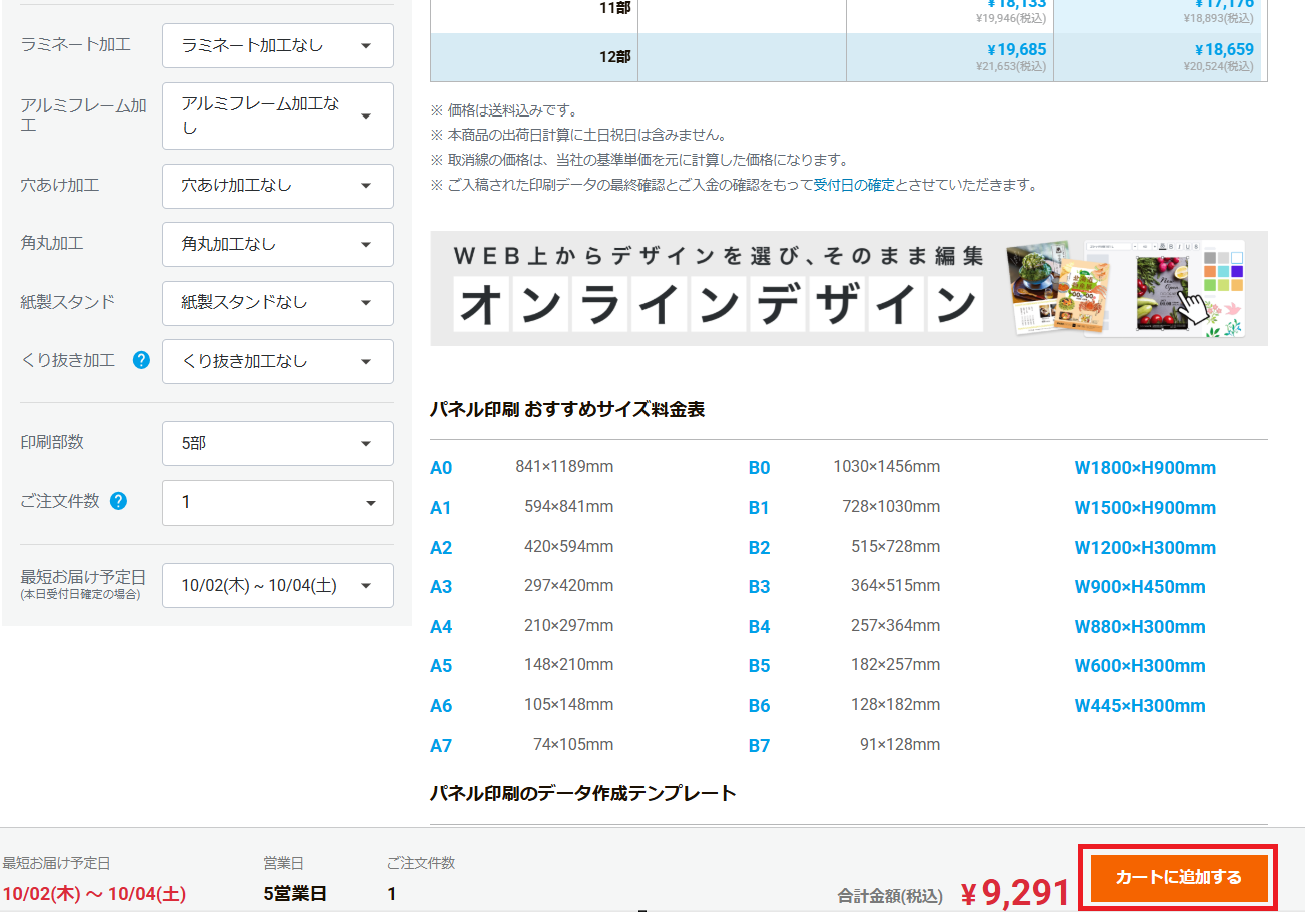Open the ご注文件数 quantity dropdown
The image size is (1305, 912).
pos(277,503)
